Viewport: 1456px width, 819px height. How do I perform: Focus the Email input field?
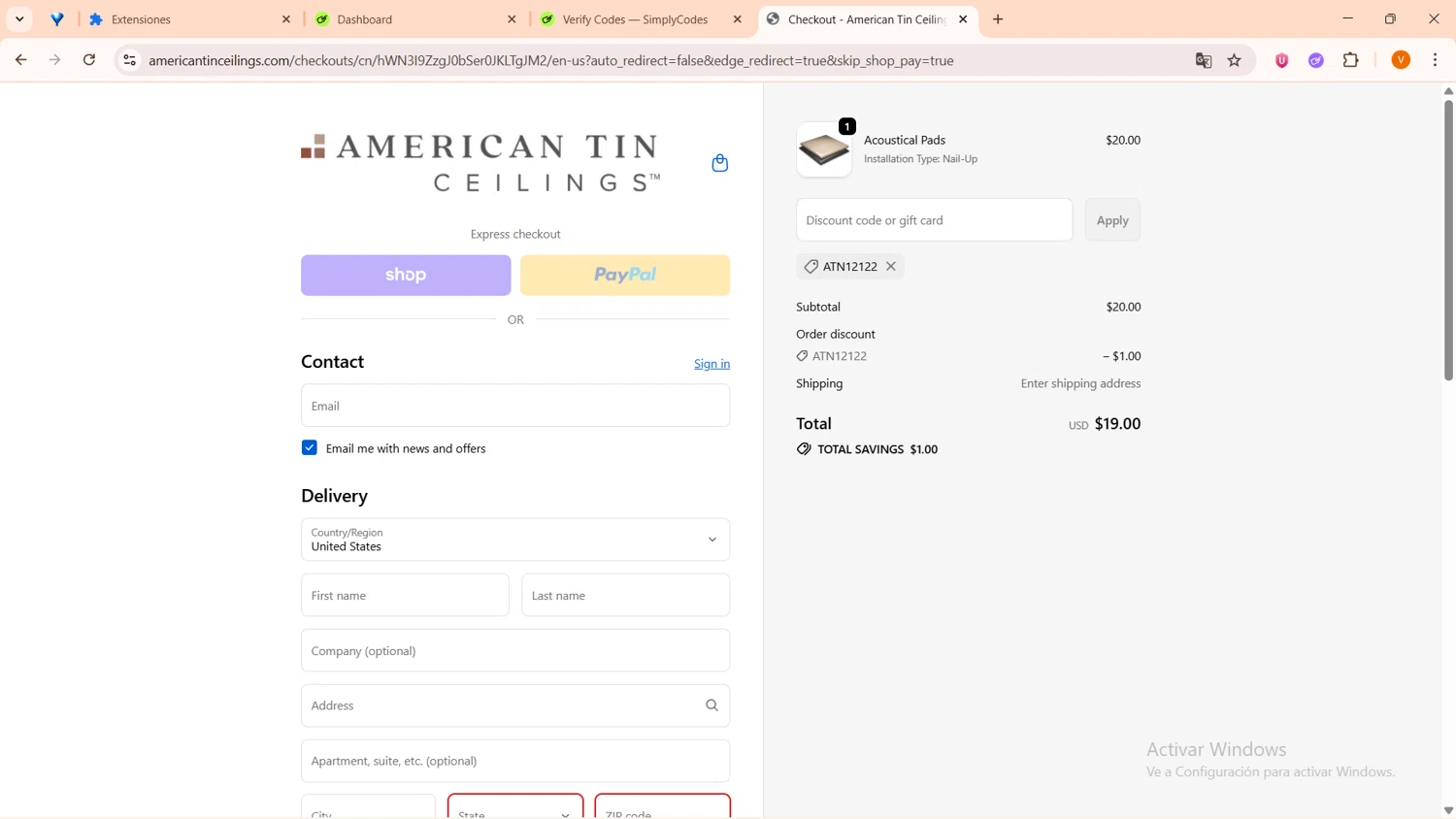515,406
